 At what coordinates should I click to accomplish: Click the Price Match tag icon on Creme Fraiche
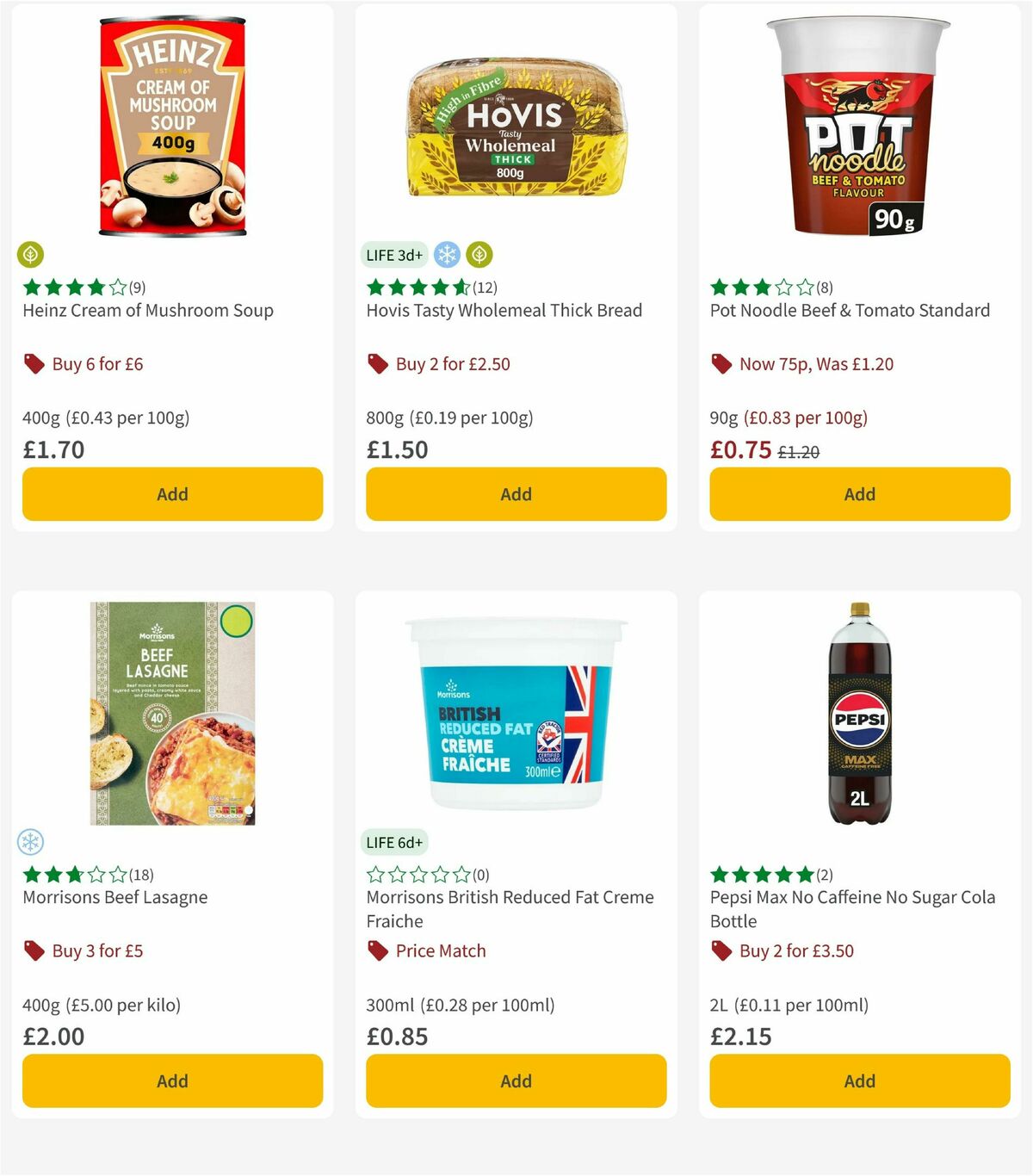(376, 951)
